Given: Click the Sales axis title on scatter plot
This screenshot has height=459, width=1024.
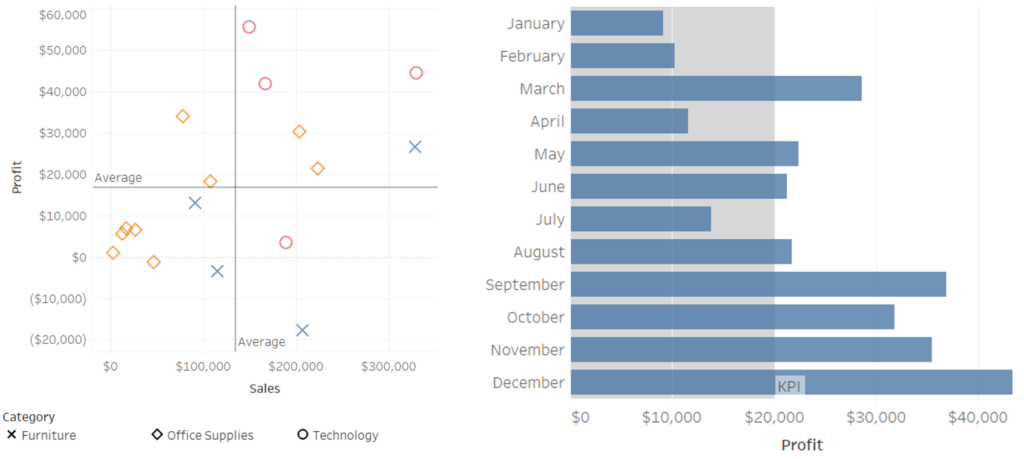Looking at the screenshot, I should pos(265,388).
